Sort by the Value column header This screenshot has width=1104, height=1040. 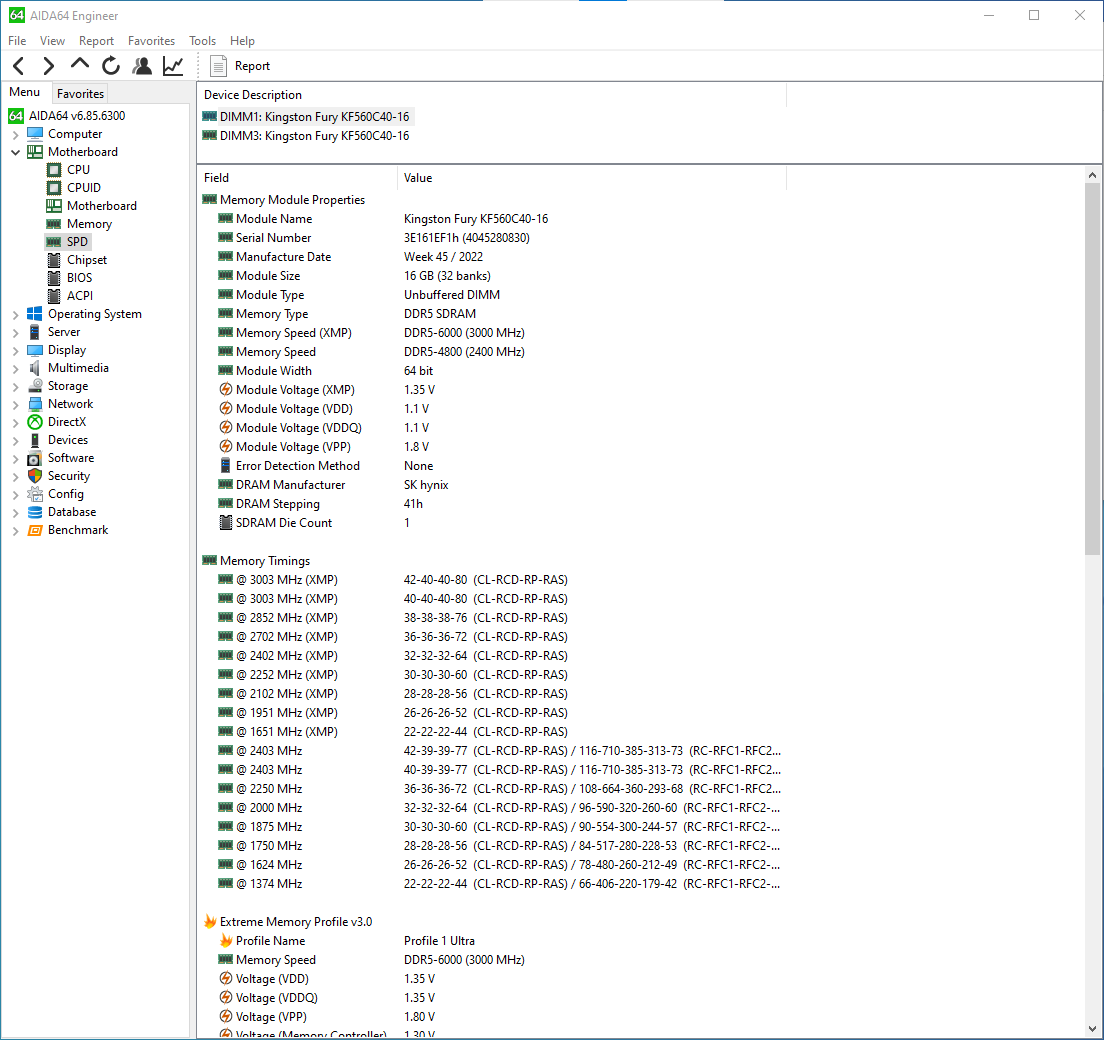(x=591, y=178)
